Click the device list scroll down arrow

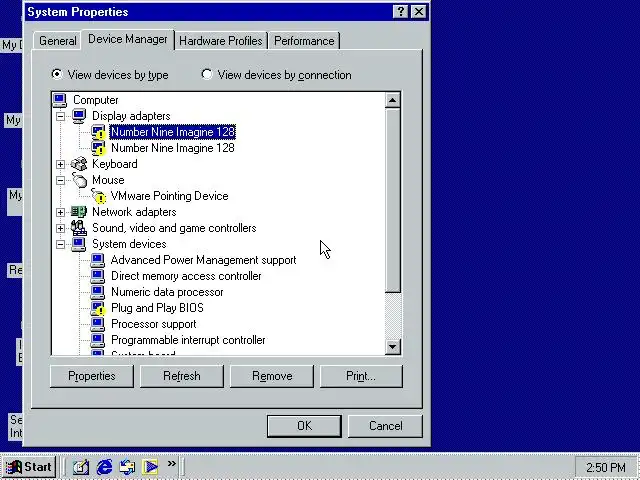pyautogui.click(x=393, y=347)
